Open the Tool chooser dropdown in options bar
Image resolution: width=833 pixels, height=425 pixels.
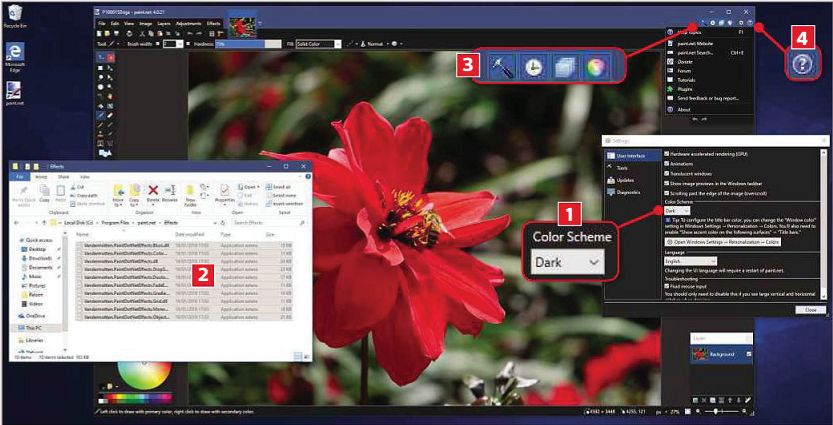click(x=114, y=44)
